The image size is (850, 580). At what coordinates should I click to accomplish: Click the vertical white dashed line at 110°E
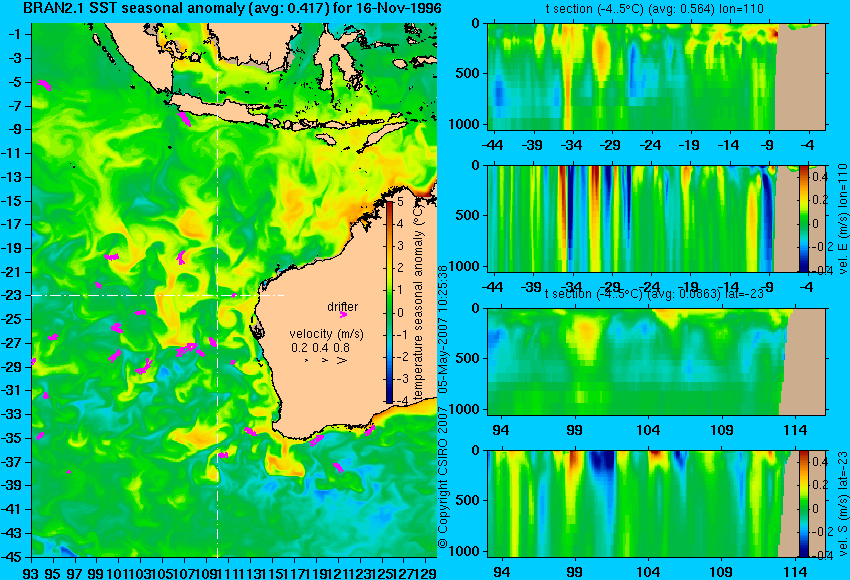point(217,290)
